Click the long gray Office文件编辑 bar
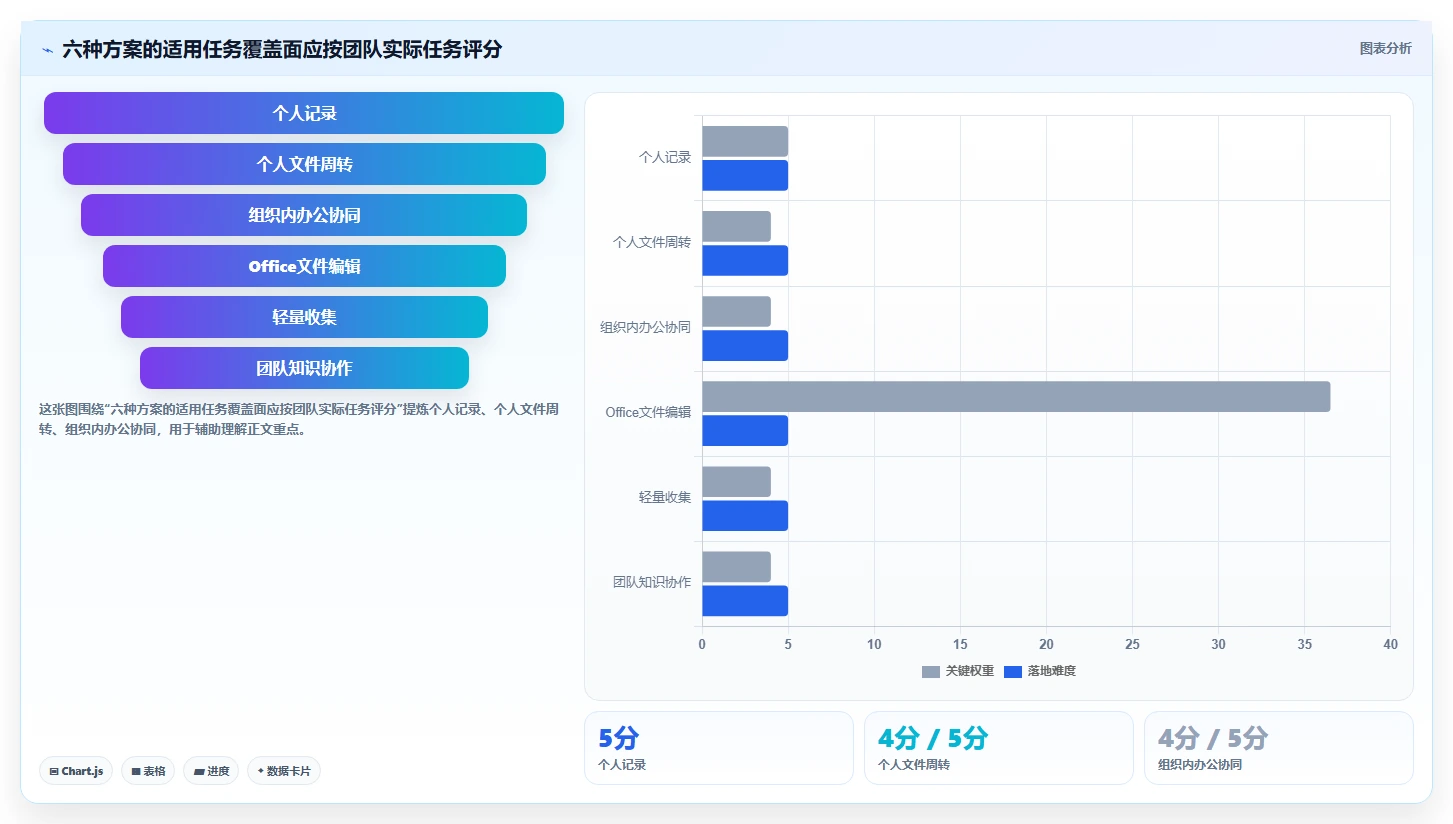The height and width of the screenshot is (824, 1453). pos(1016,396)
